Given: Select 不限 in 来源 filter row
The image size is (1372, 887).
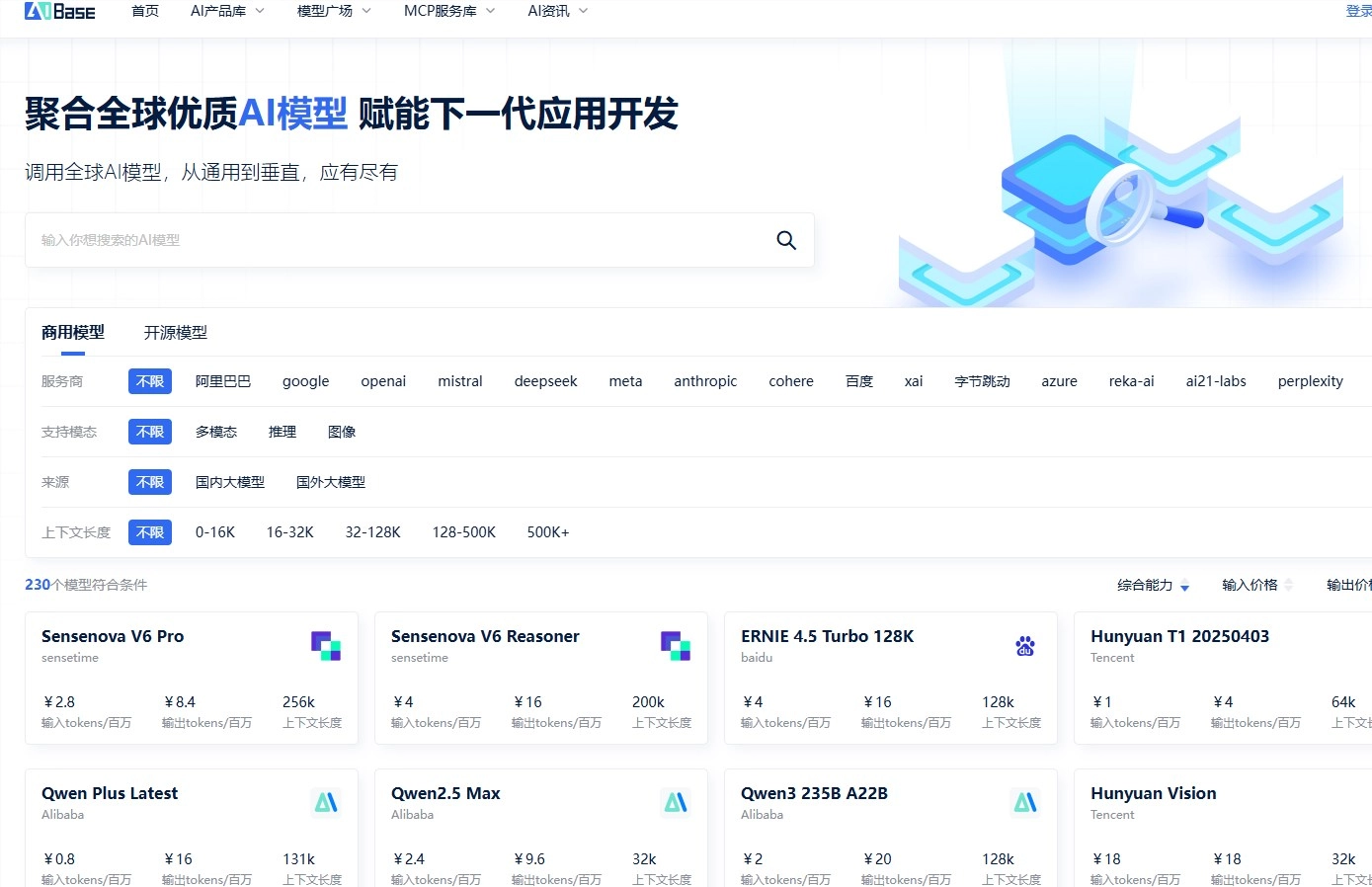Looking at the screenshot, I should pos(150,482).
